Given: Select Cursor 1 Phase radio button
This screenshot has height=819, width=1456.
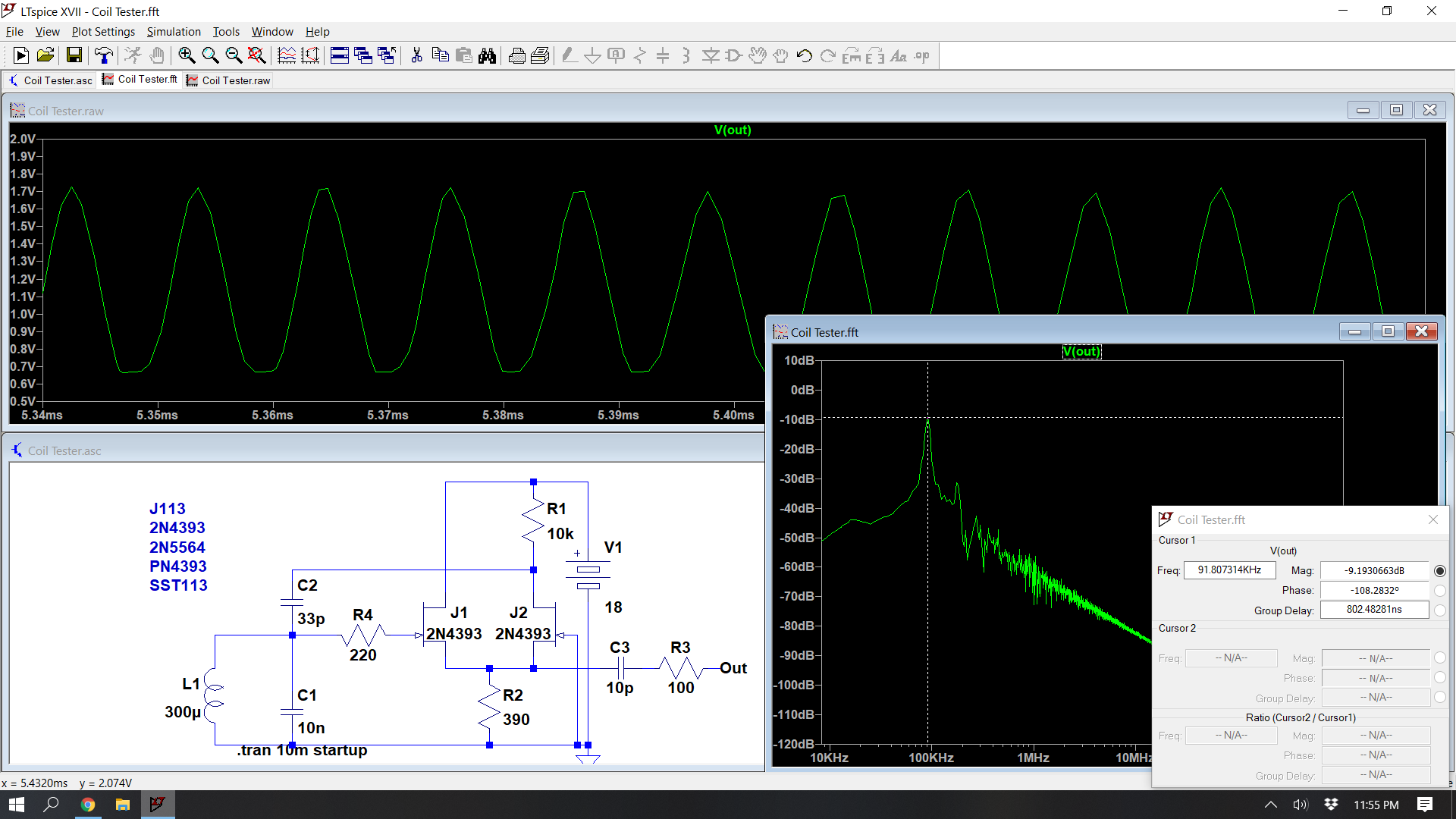Looking at the screenshot, I should [x=1439, y=590].
